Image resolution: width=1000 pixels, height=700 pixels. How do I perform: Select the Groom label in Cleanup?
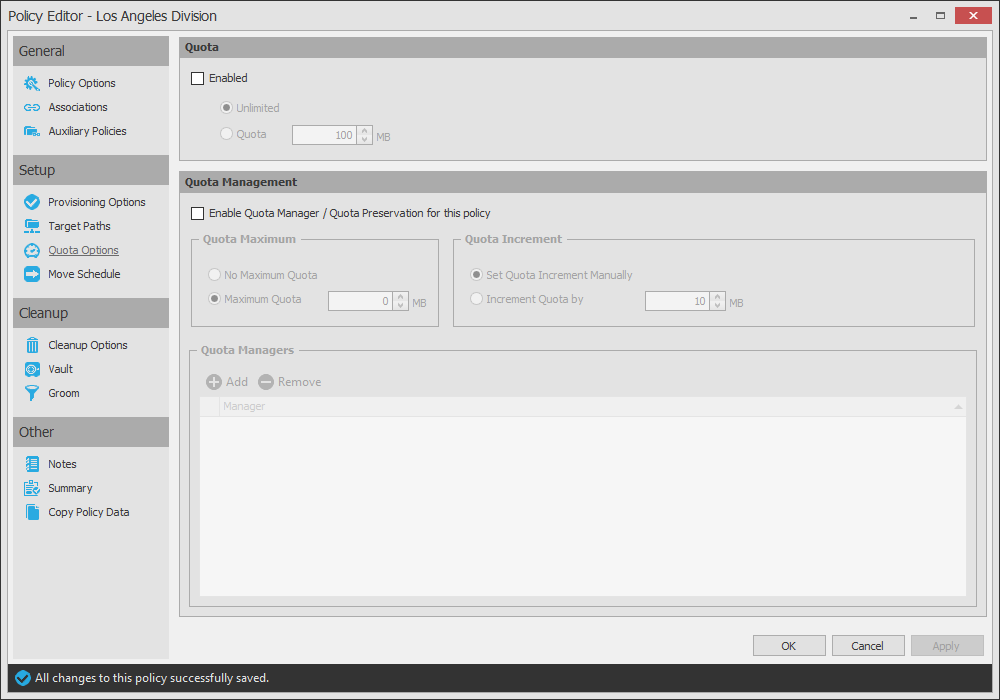tap(64, 393)
